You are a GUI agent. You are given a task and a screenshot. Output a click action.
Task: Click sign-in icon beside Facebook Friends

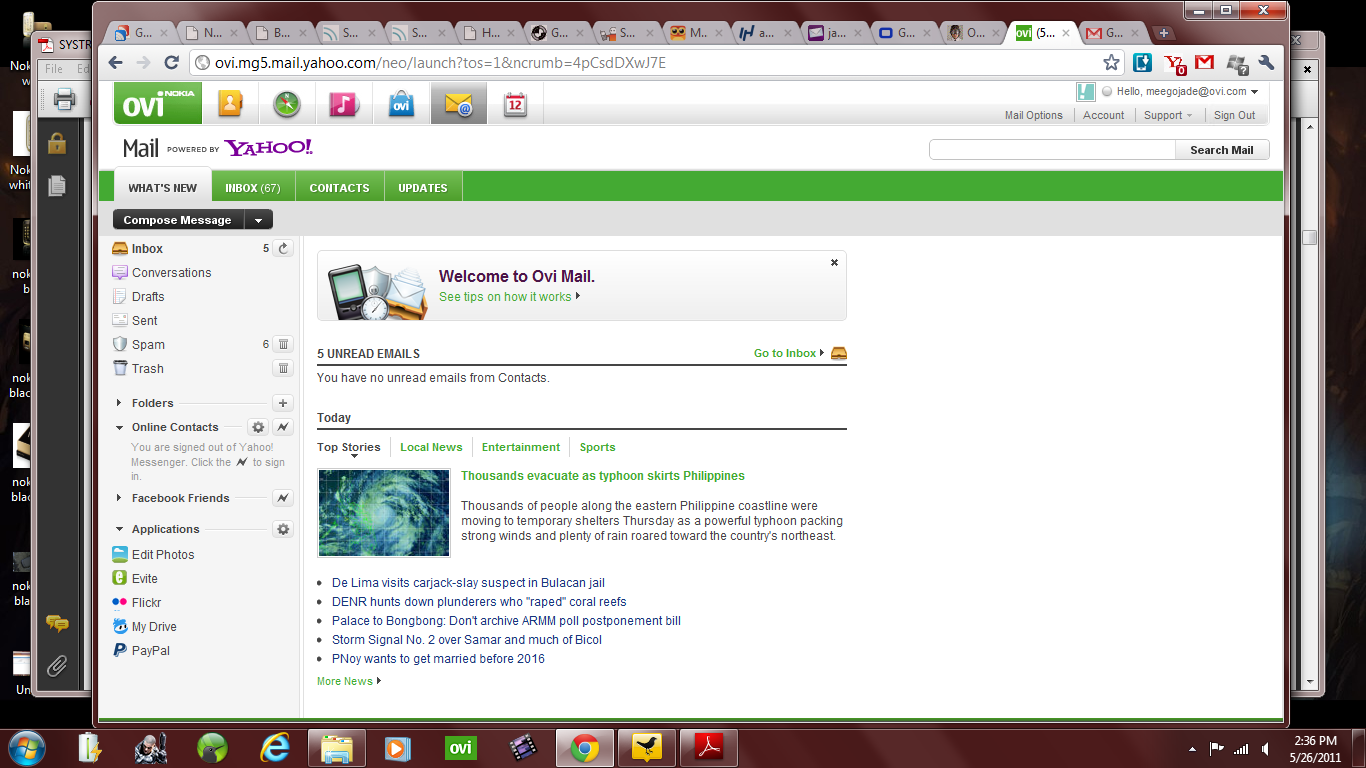283,498
